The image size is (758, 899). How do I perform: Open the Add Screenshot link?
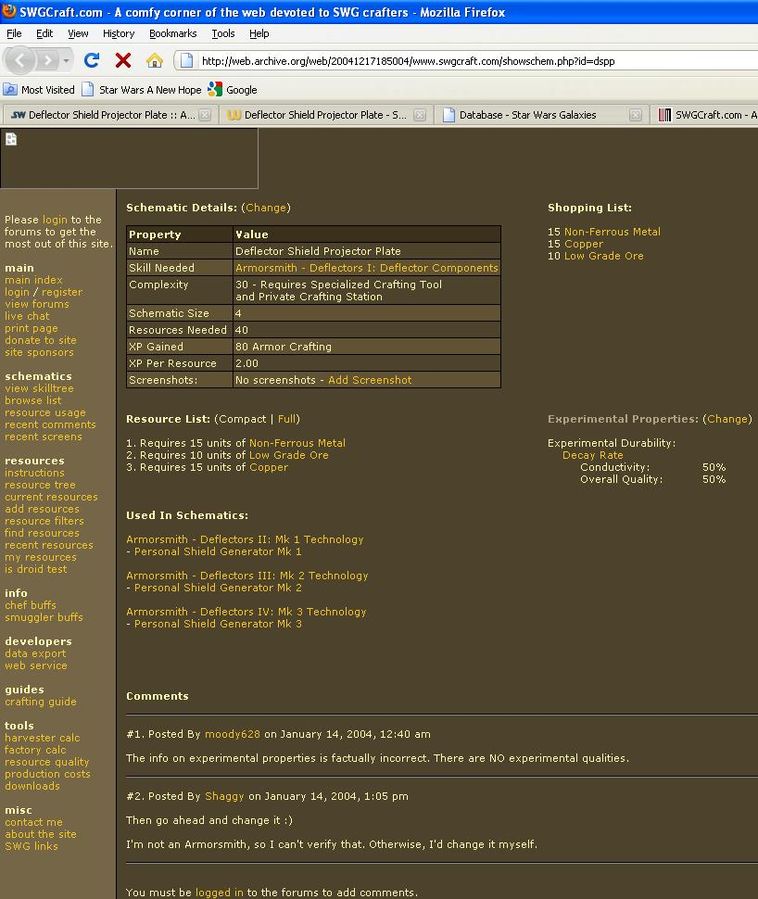[x=369, y=380]
